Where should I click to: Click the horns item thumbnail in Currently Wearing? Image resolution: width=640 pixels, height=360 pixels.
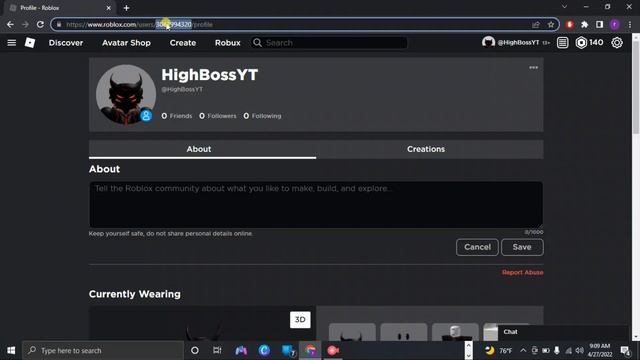352,332
